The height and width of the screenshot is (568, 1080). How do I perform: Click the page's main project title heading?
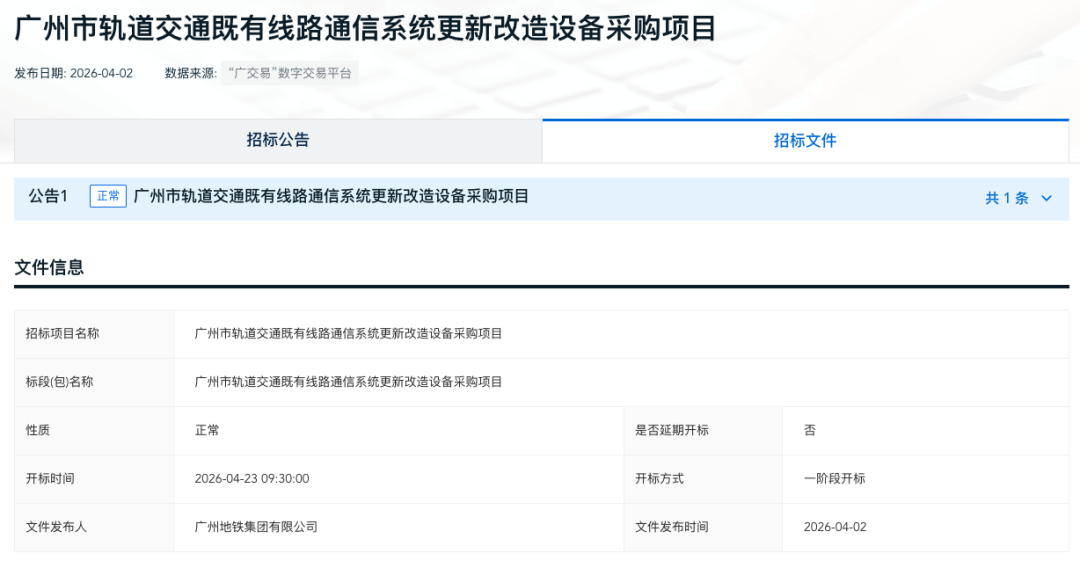(x=365, y=28)
